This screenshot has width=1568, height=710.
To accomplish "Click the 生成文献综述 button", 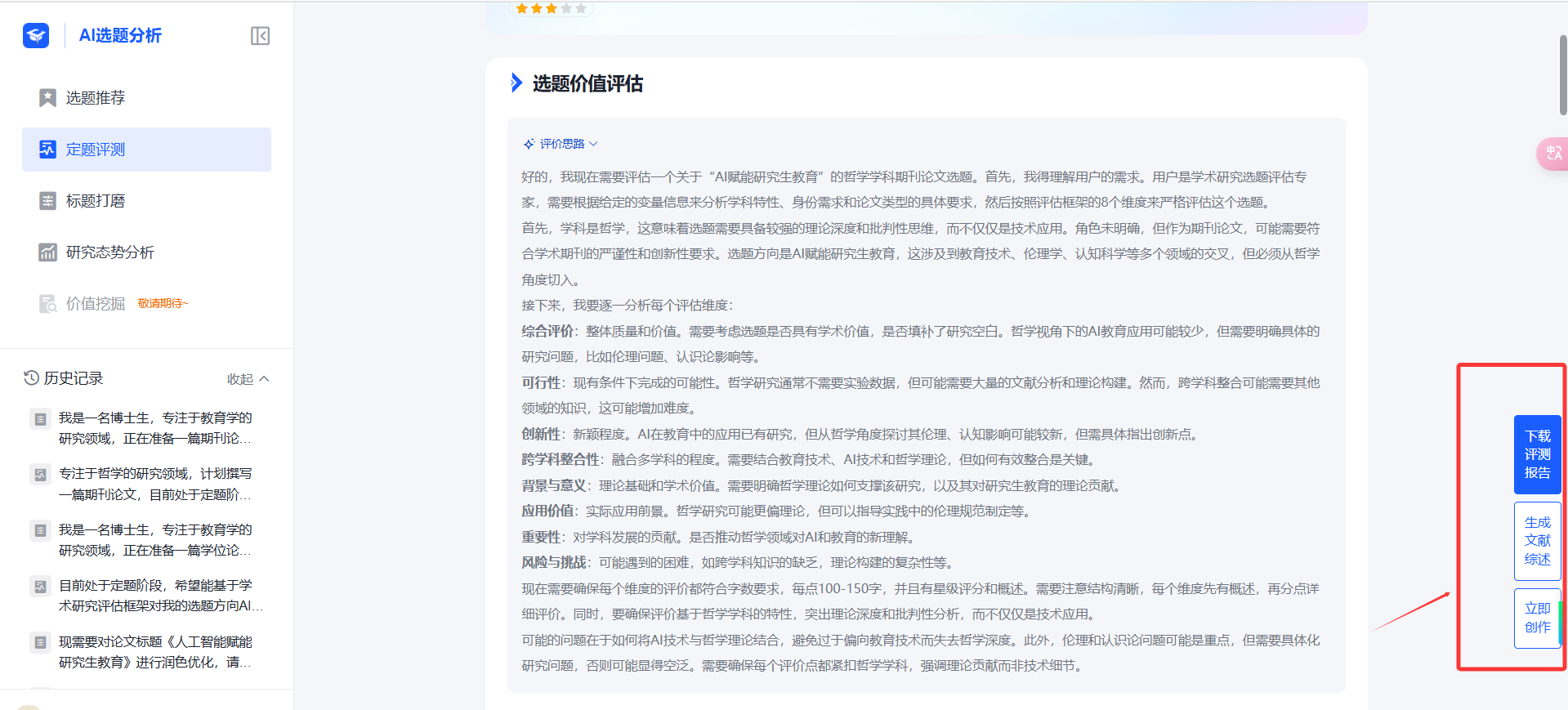I will (1537, 541).
